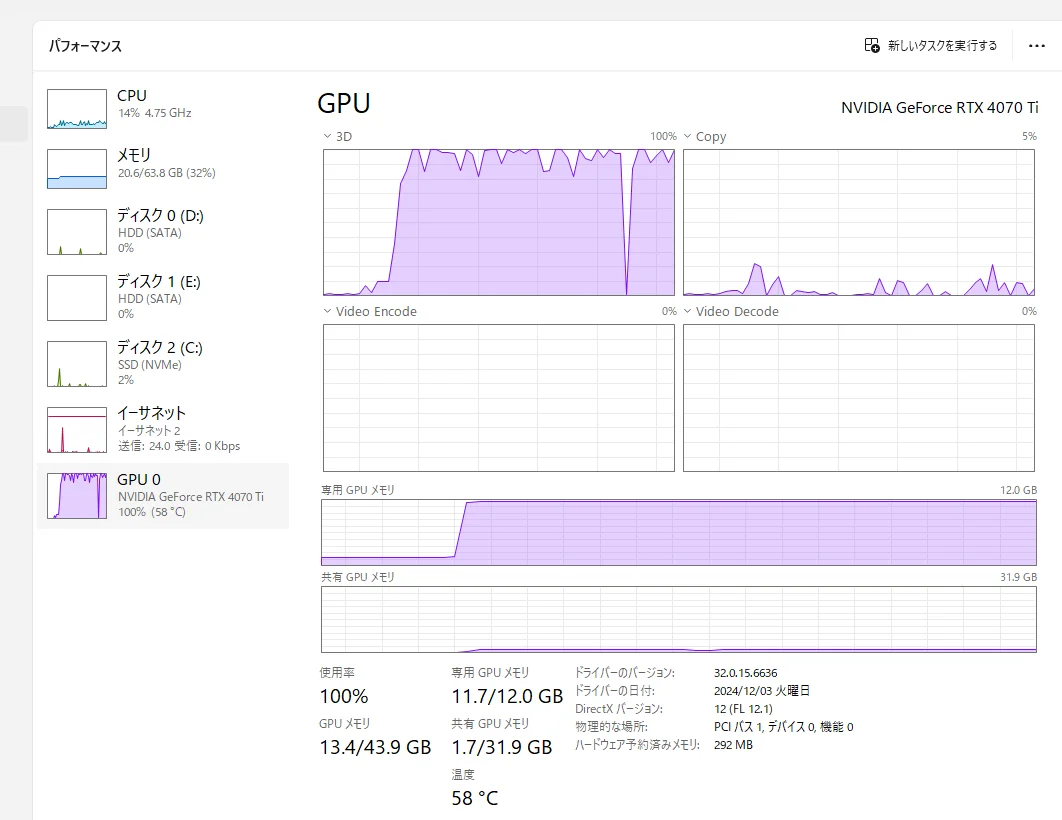Expand the 3D engine chevron dropdown
The width and height of the screenshot is (1062, 820).
click(x=327, y=136)
